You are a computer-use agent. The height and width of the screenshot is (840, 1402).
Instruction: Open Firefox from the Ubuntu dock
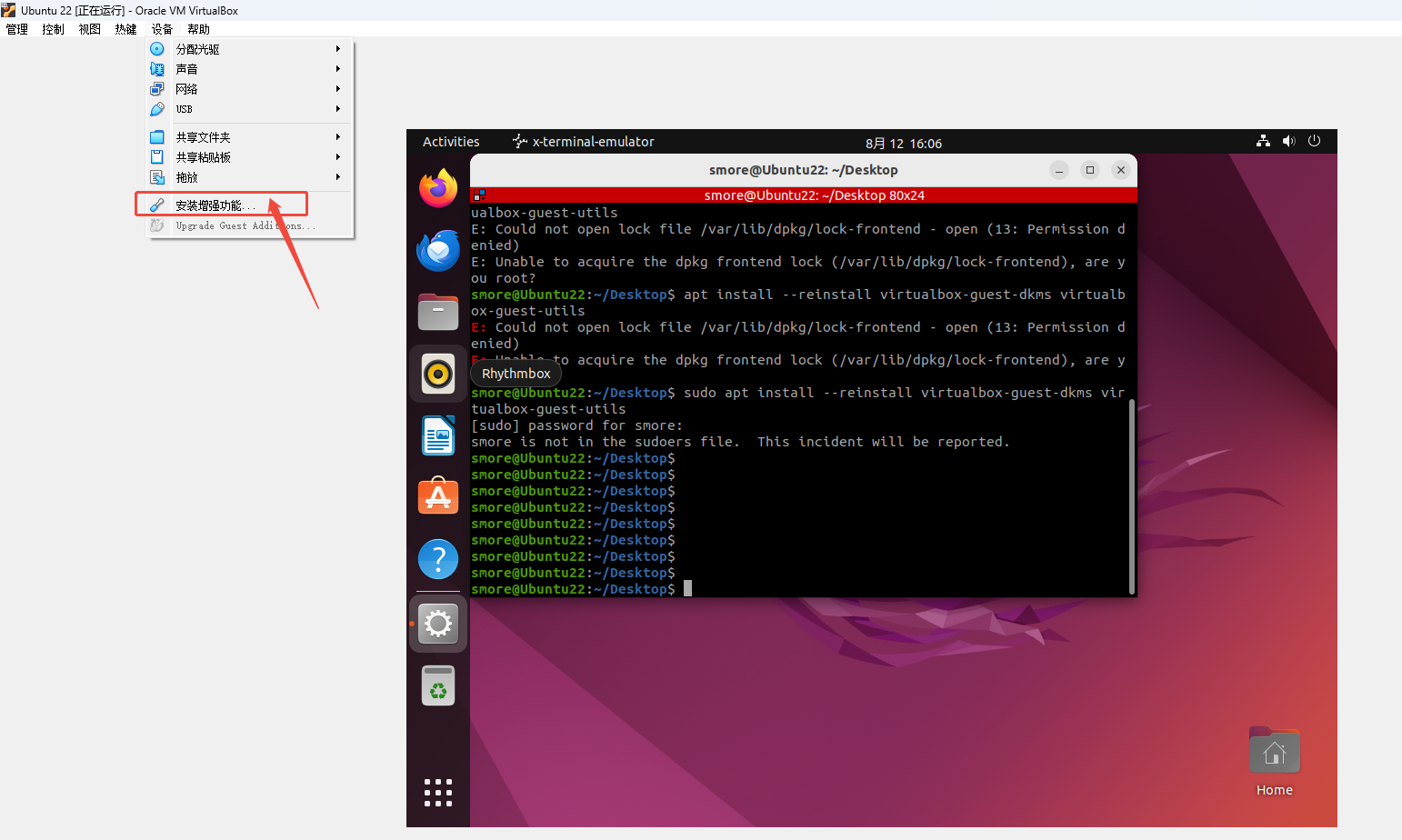coord(438,188)
